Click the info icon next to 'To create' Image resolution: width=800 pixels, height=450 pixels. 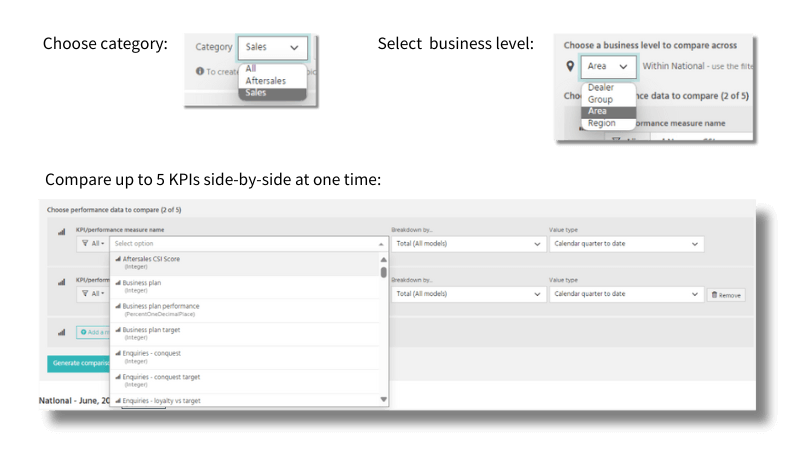(200, 71)
